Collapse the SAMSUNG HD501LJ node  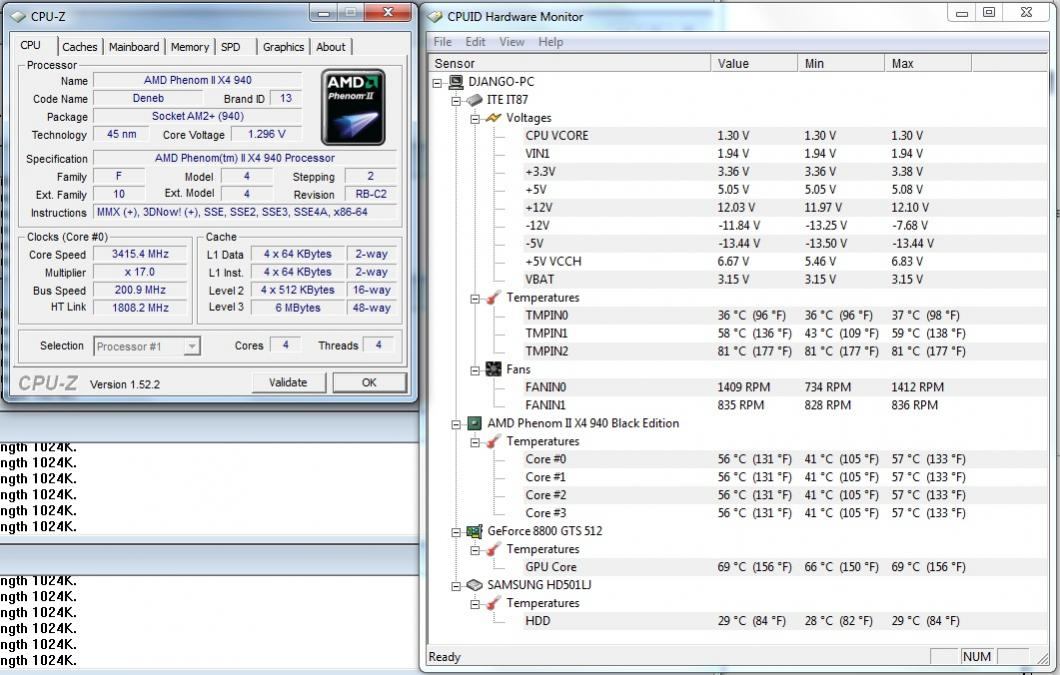click(x=456, y=586)
